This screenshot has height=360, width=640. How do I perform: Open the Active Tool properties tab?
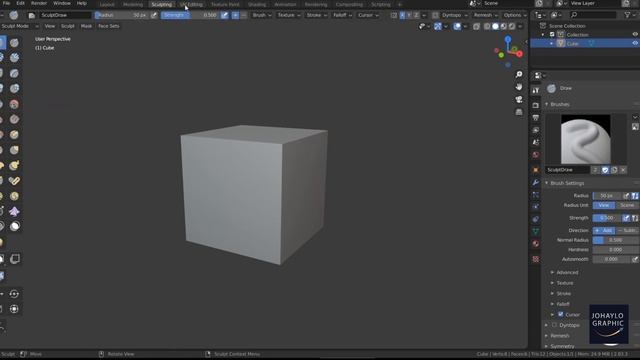pos(536,90)
